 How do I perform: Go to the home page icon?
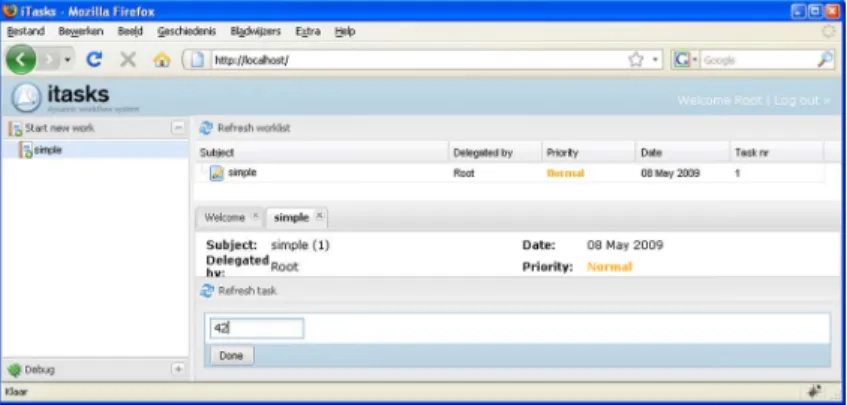[x=162, y=59]
